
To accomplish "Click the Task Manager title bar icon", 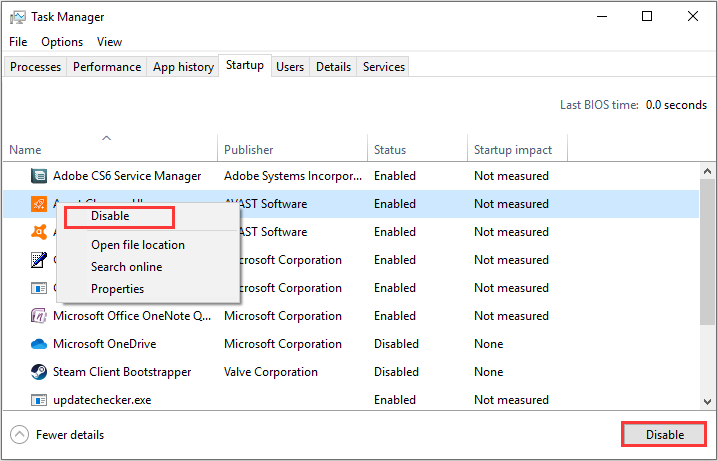I will click(17, 17).
